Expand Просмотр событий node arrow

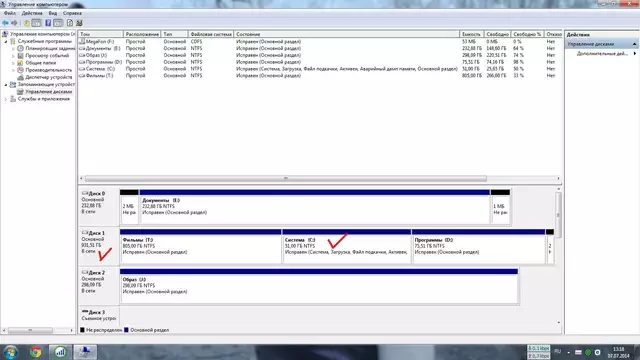click(13, 56)
